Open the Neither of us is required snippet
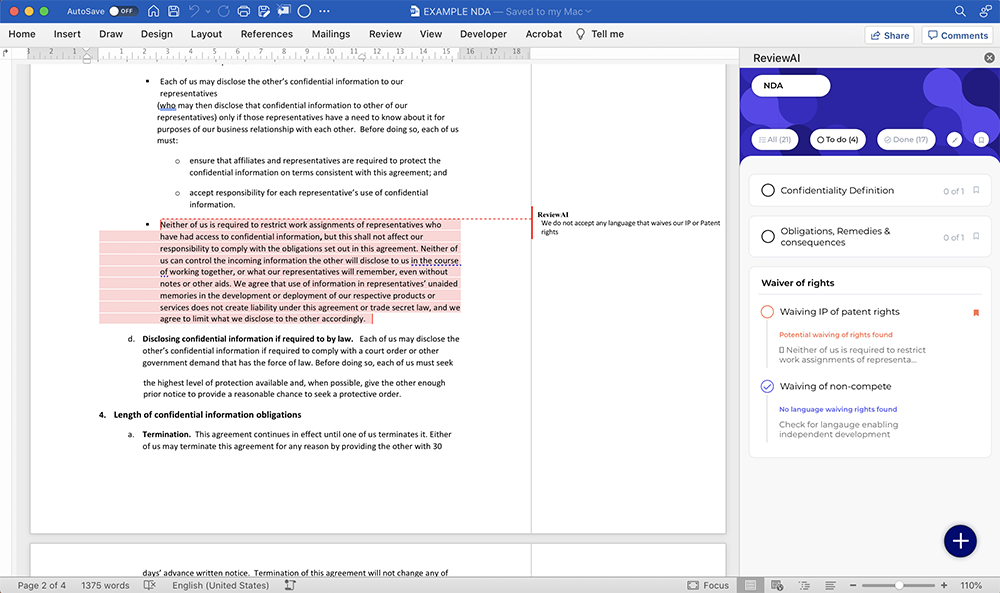Viewport: 1000px width, 593px height. point(852,355)
